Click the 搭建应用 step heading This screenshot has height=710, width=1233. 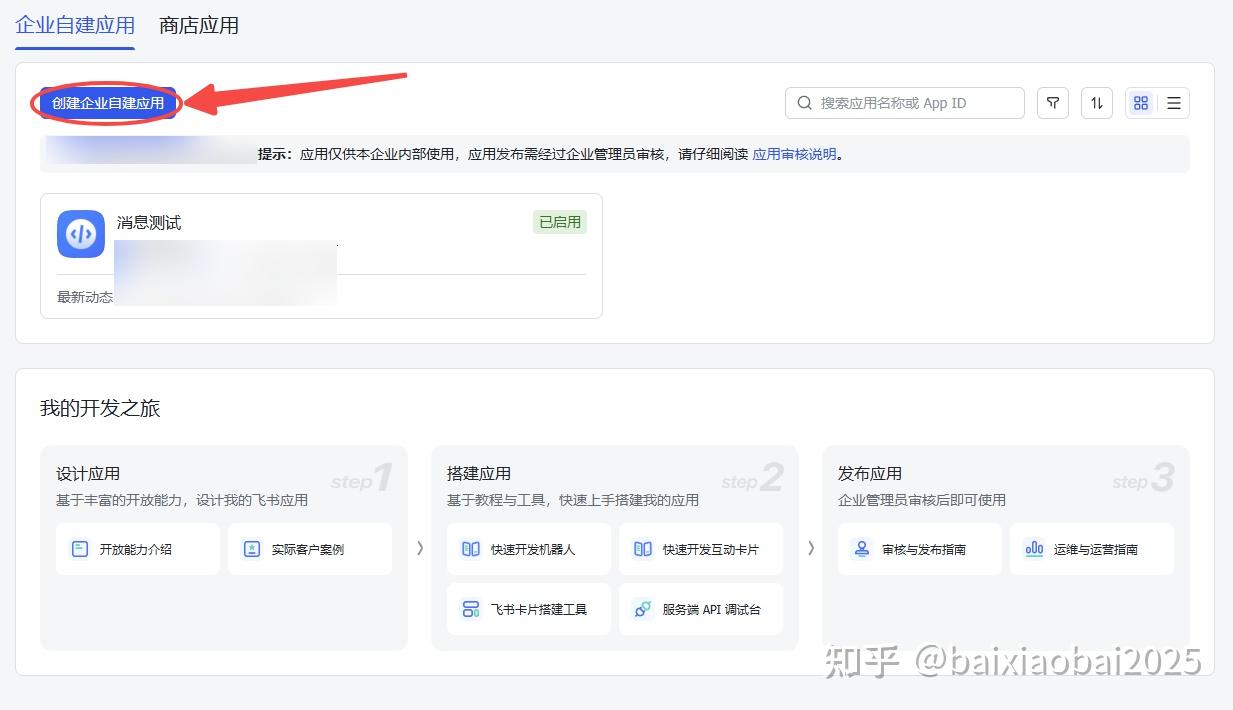tap(479, 474)
